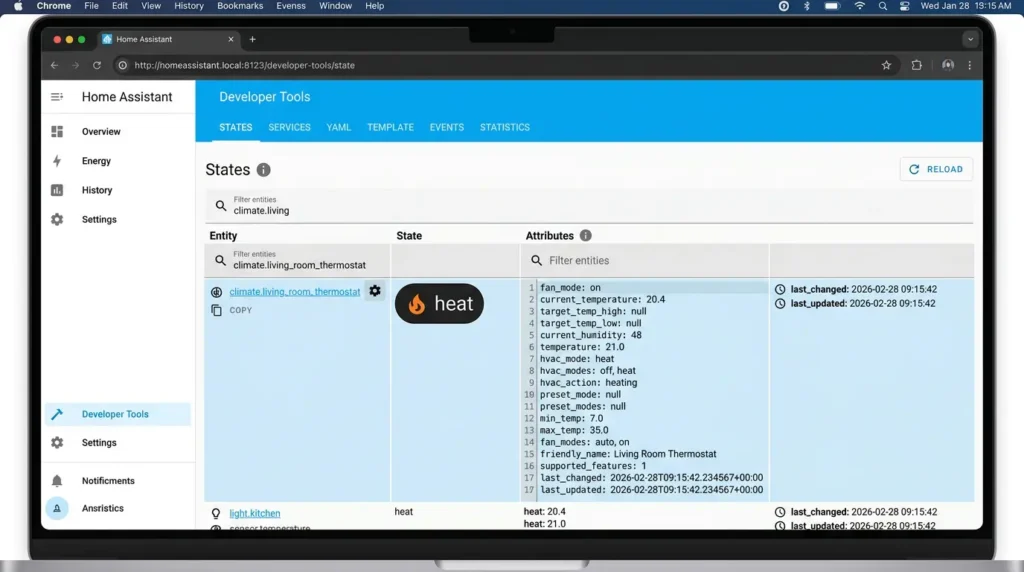Viewport: 1024px width, 572px height.
Task: Switch to the SERVICES tab
Action: (289, 127)
